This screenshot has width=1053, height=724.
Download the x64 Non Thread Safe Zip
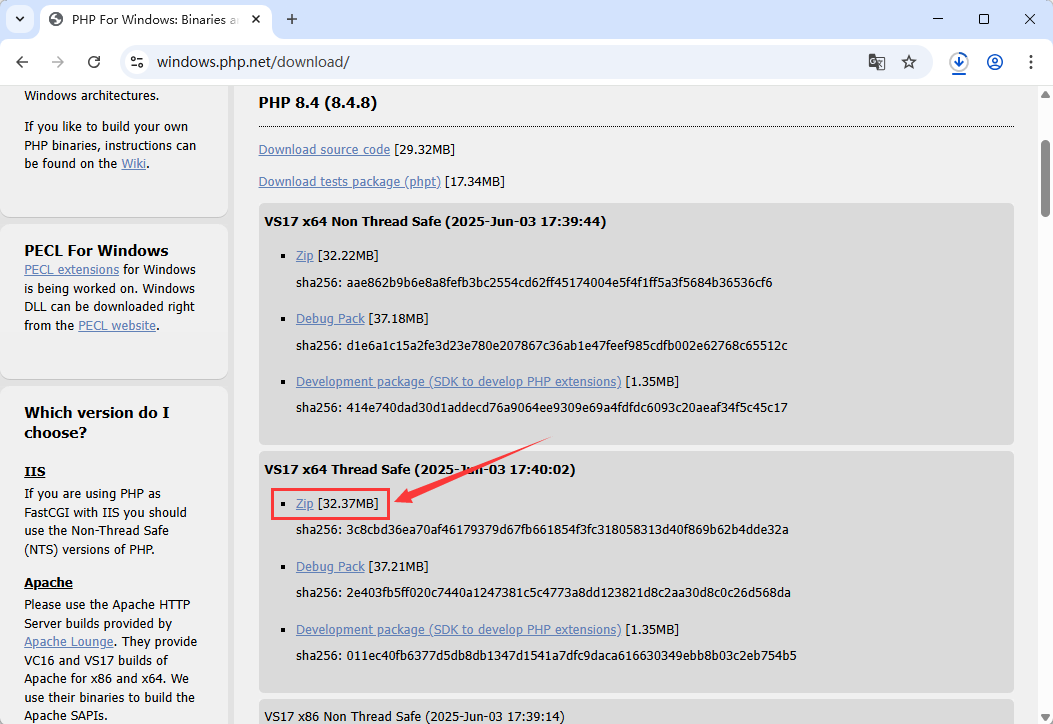point(305,256)
